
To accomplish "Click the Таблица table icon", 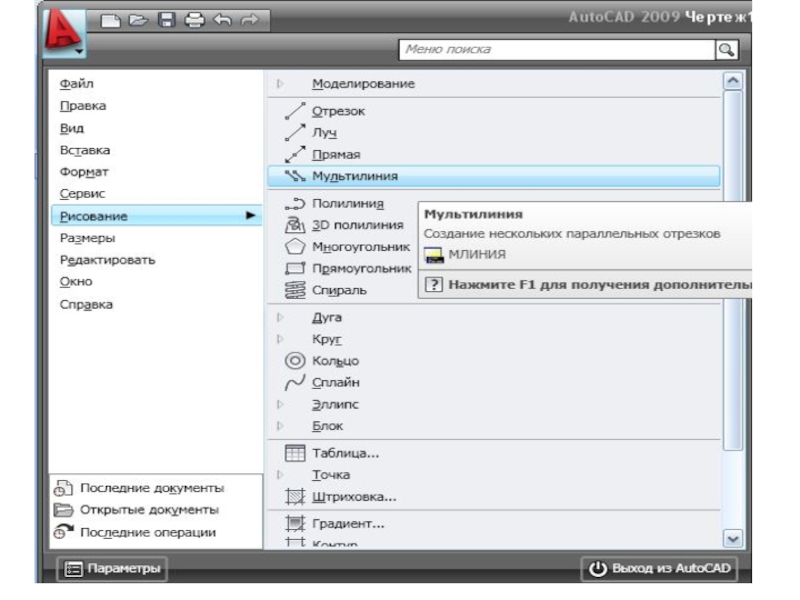I will tap(295, 453).
